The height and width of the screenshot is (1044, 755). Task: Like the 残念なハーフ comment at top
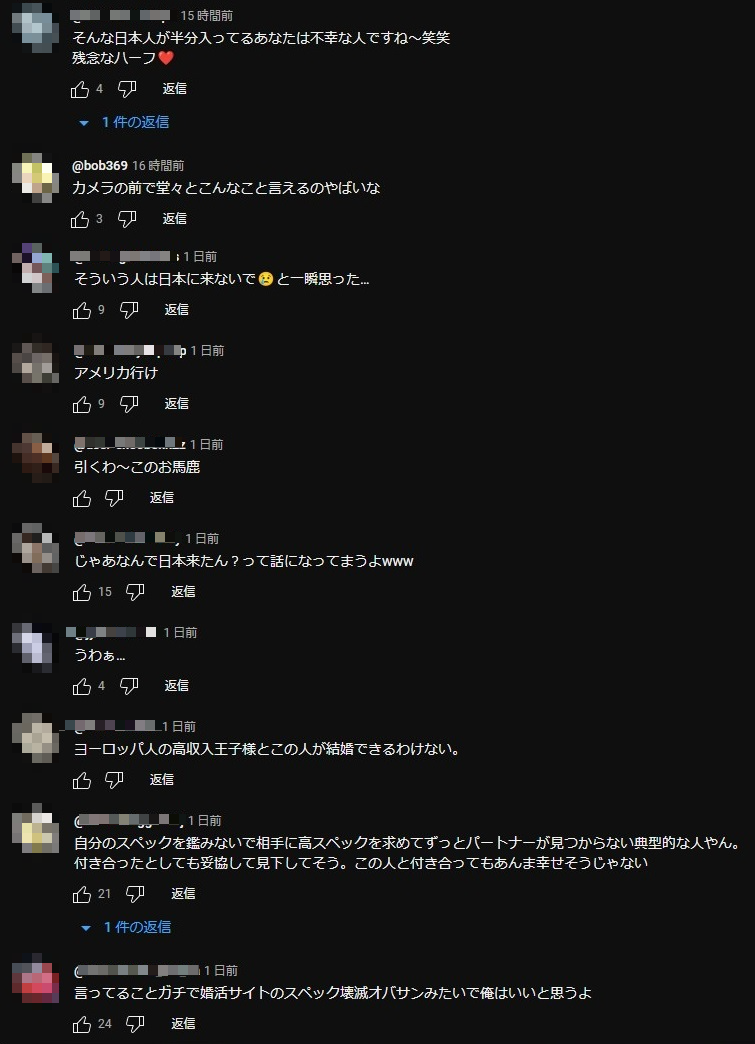[x=80, y=89]
